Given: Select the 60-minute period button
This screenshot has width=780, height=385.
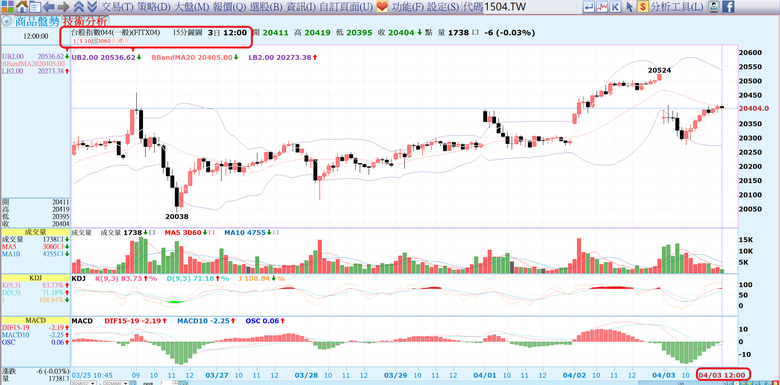Looking at the screenshot, I should click(107, 41).
